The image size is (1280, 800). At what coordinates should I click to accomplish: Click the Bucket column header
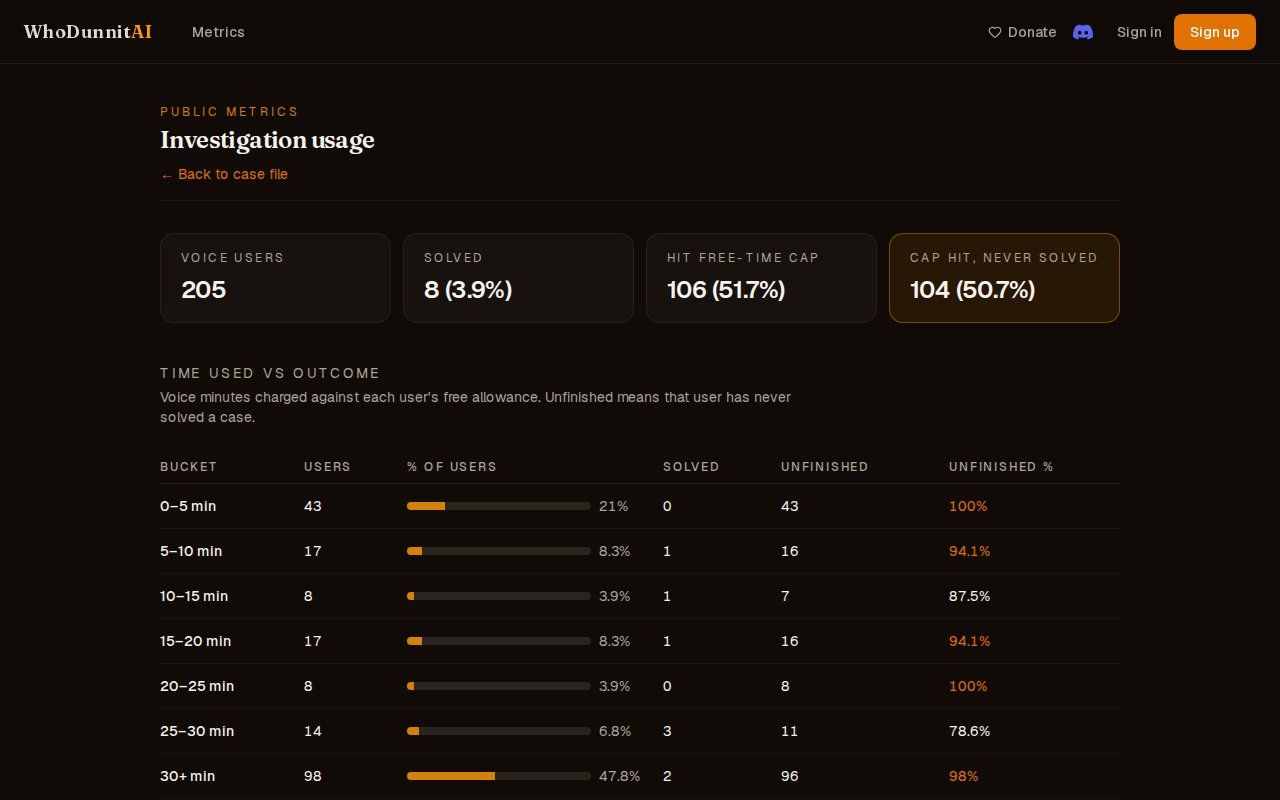(188, 467)
